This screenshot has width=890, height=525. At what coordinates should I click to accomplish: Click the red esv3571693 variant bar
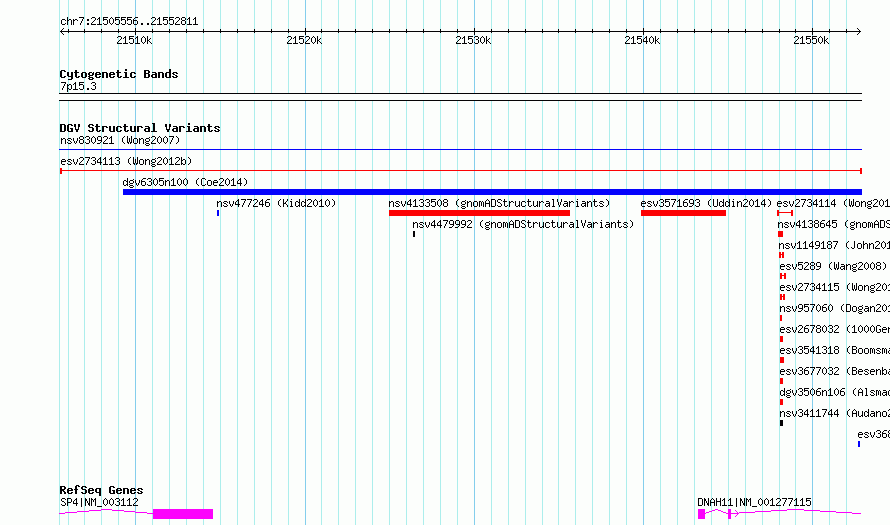click(x=683, y=213)
